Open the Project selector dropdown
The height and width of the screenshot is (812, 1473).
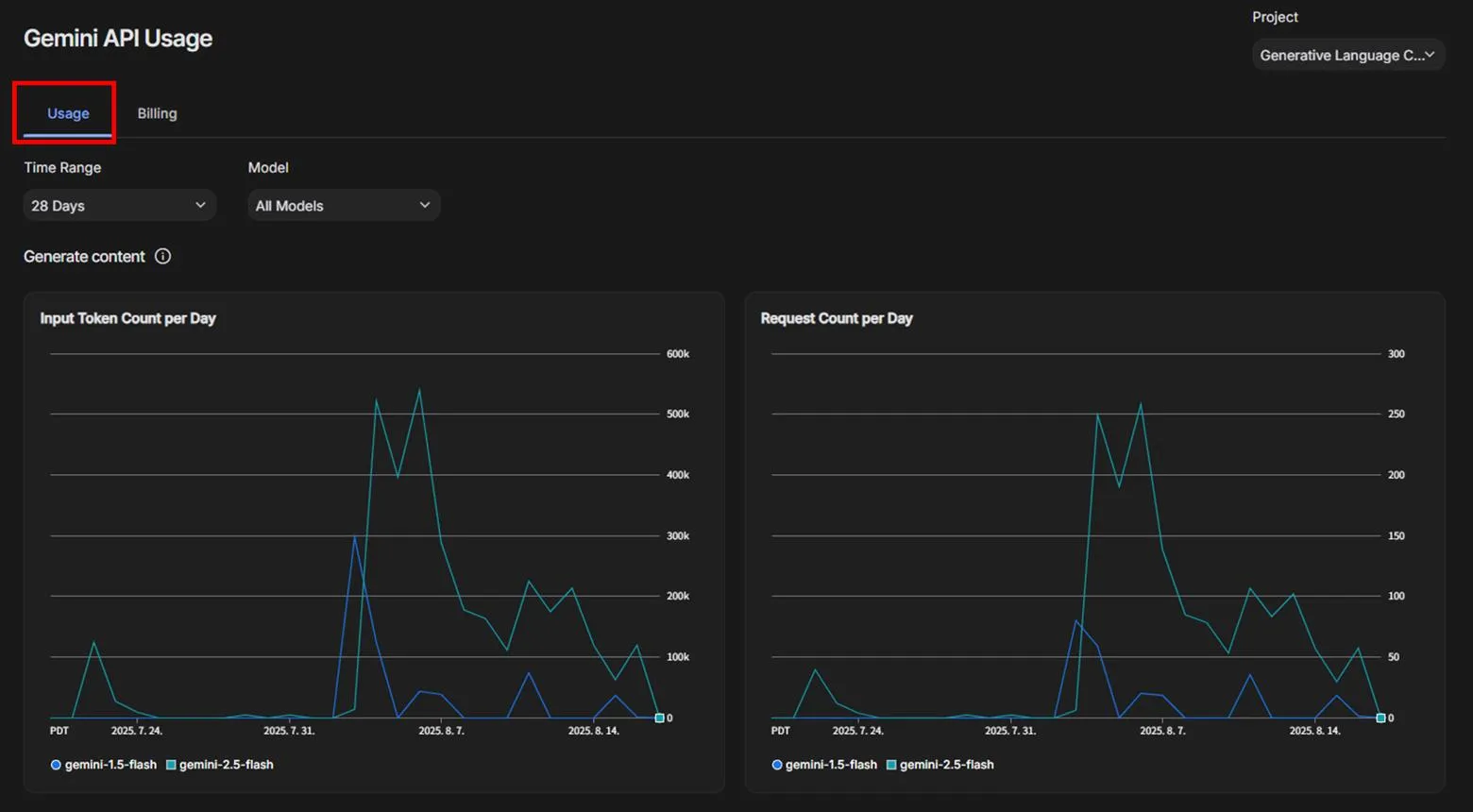point(1347,55)
